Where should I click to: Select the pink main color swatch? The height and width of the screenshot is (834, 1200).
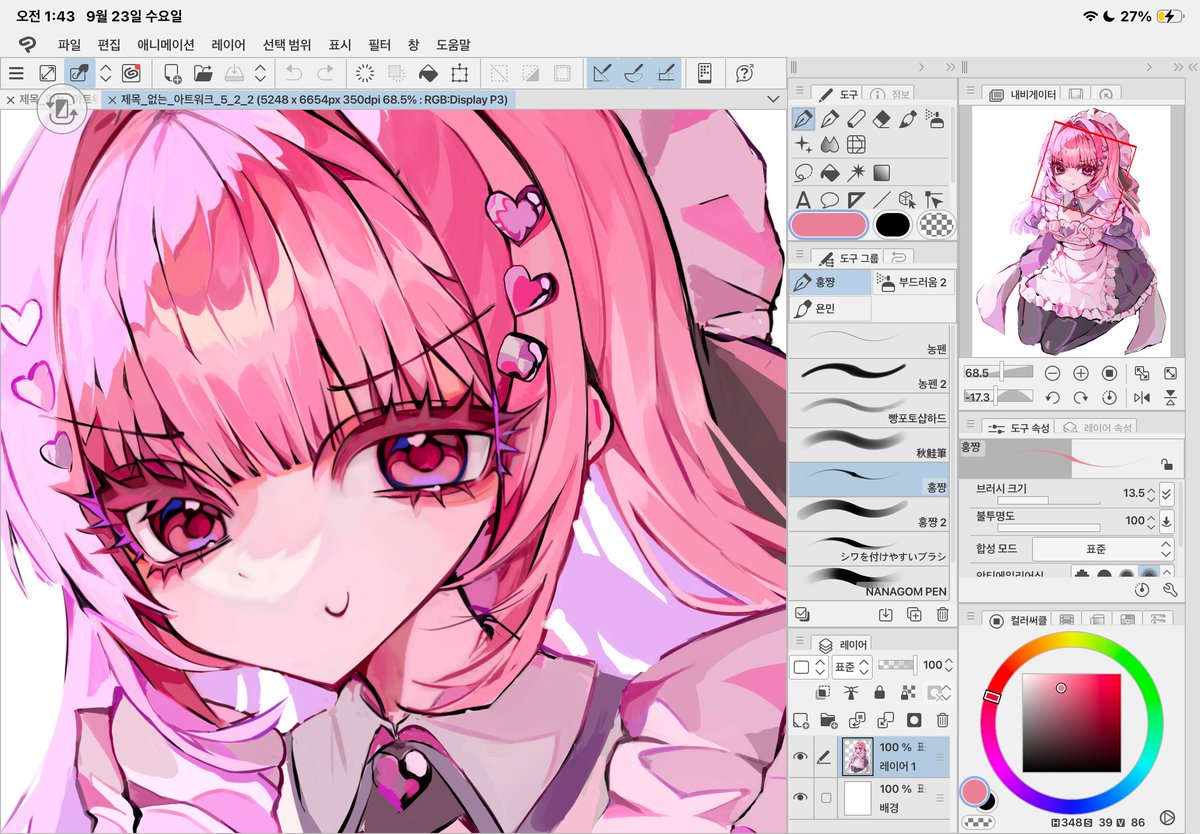coord(828,225)
